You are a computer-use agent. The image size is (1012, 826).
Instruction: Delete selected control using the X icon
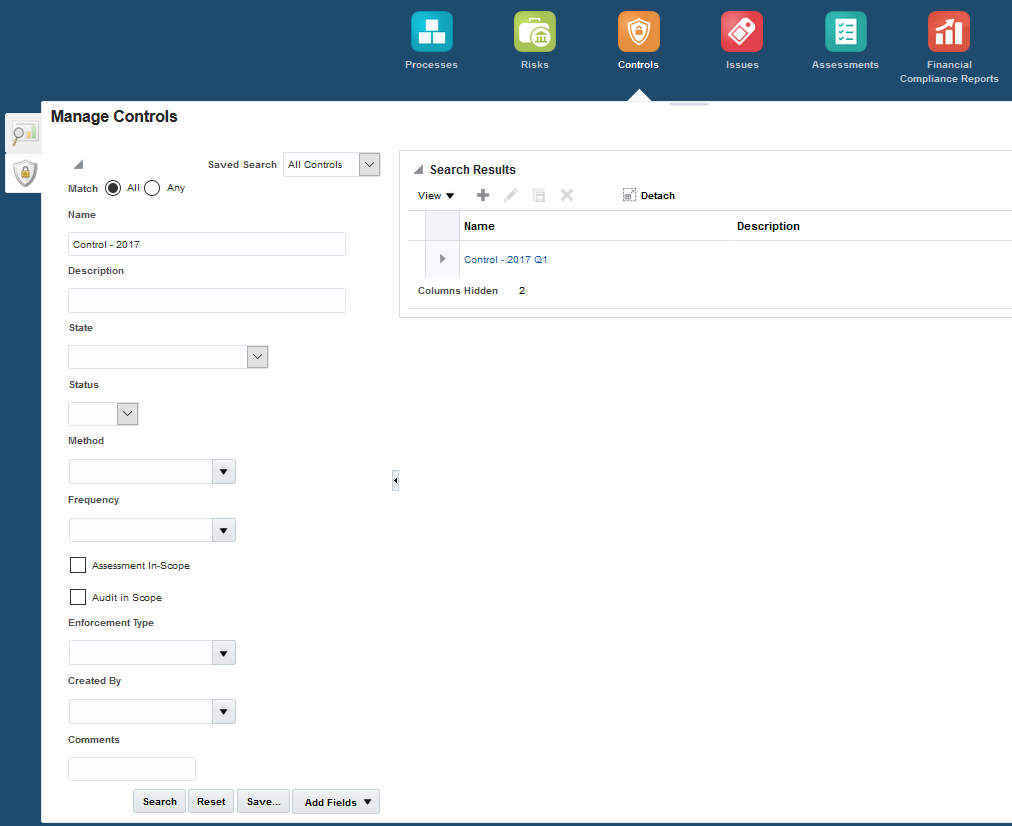[x=566, y=195]
